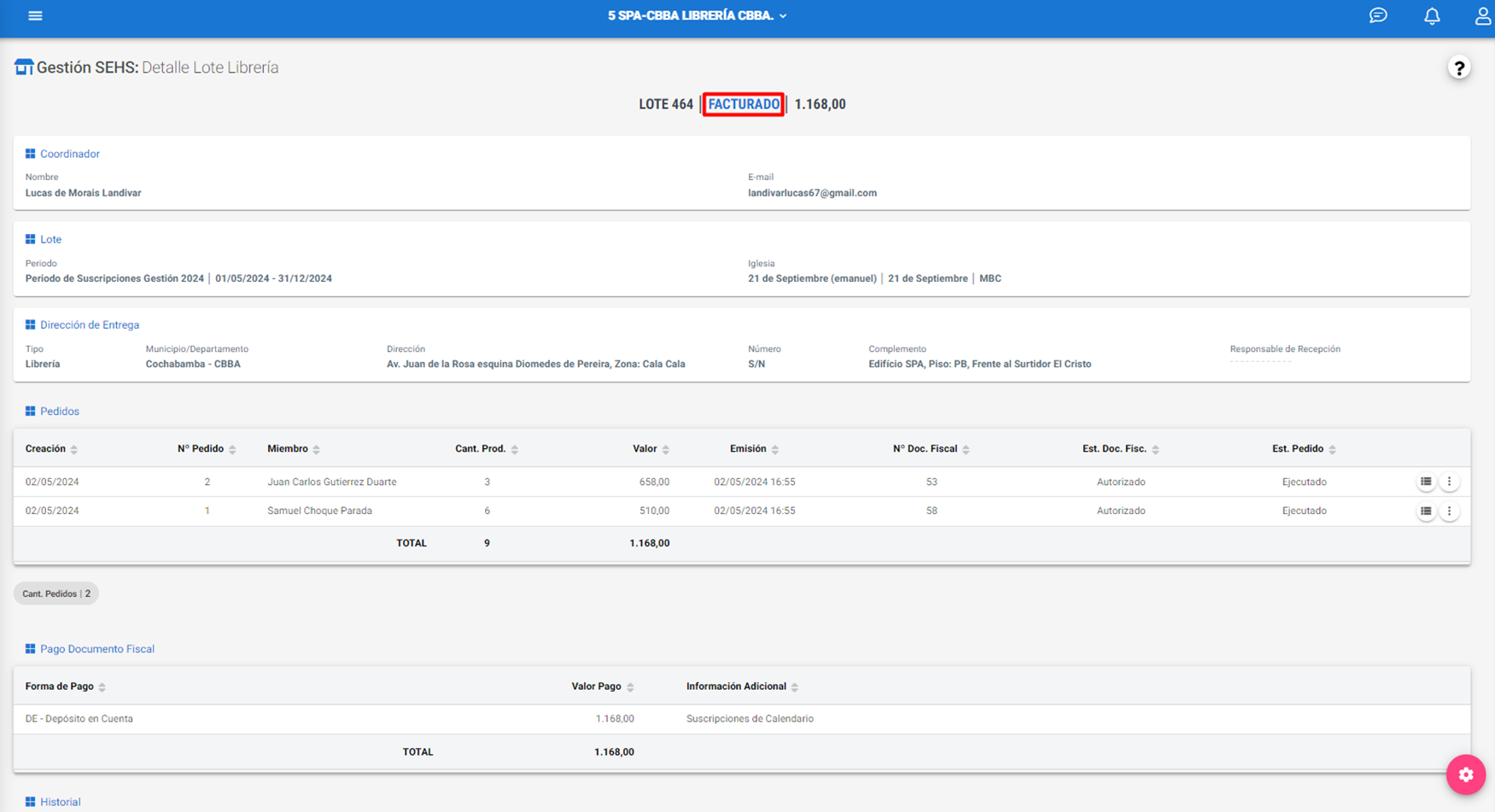Click the FACTURADO status label
This screenshot has width=1495, height=812.
tap(744, 104)
